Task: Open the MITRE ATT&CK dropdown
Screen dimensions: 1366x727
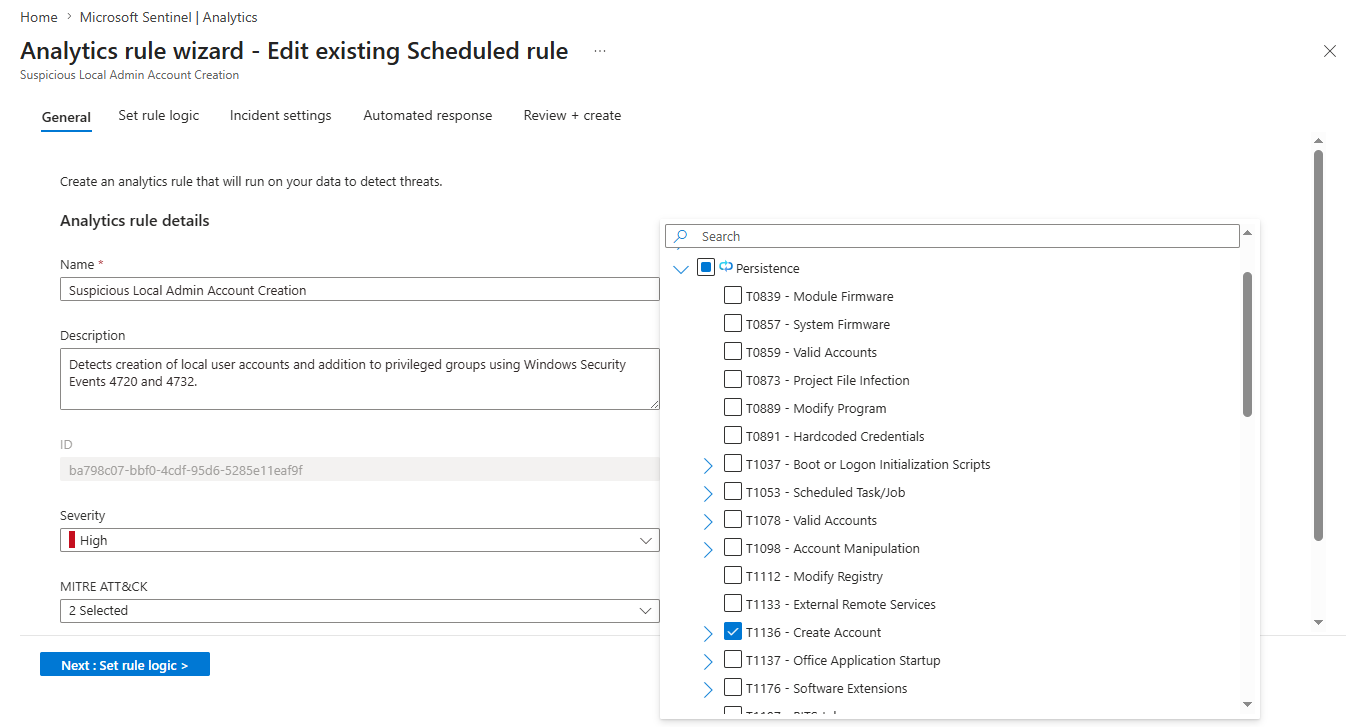Action: point(360,610)
